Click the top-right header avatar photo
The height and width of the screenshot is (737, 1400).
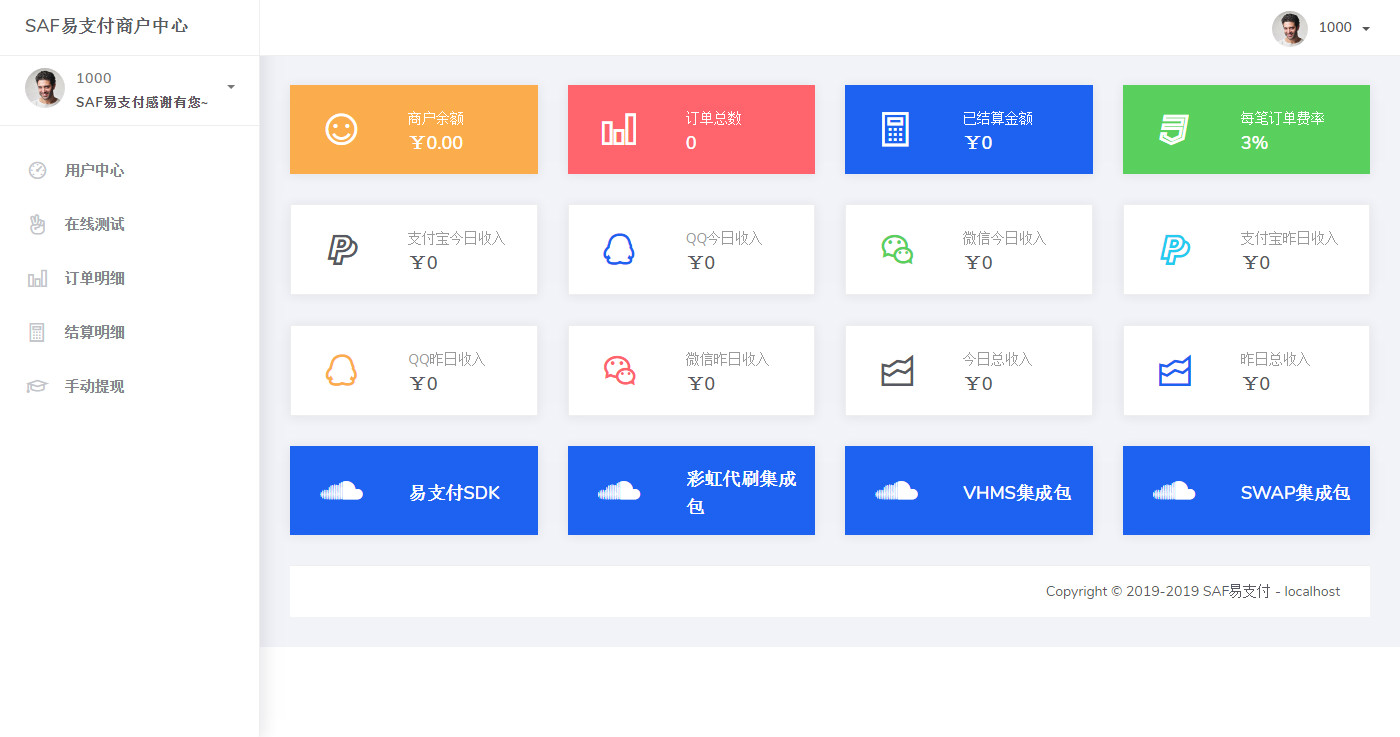1290,28
